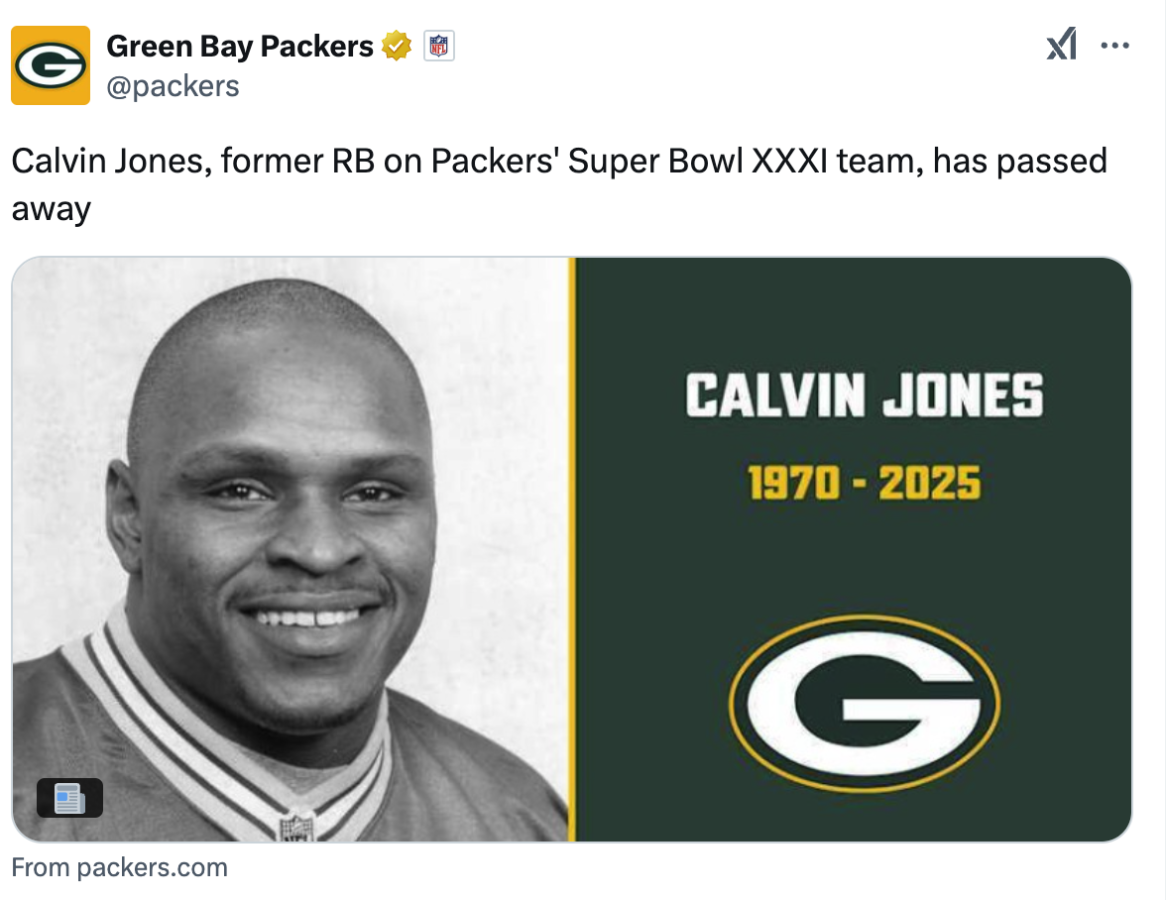Viewport: 1166px width, 900px height.
Task: Click the word "away" in the tweet
Action: [x=51, y=208]
